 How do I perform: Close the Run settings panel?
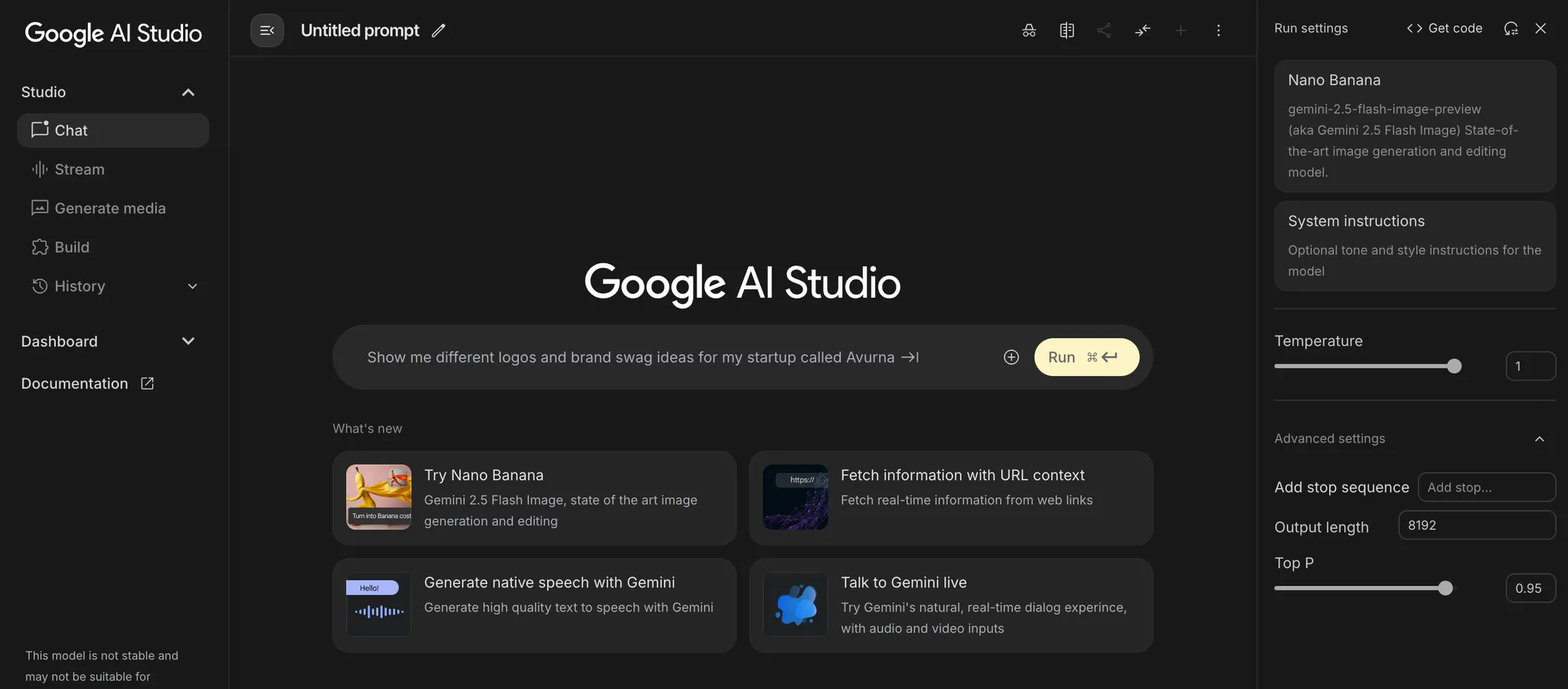[x=1540, y=28]
